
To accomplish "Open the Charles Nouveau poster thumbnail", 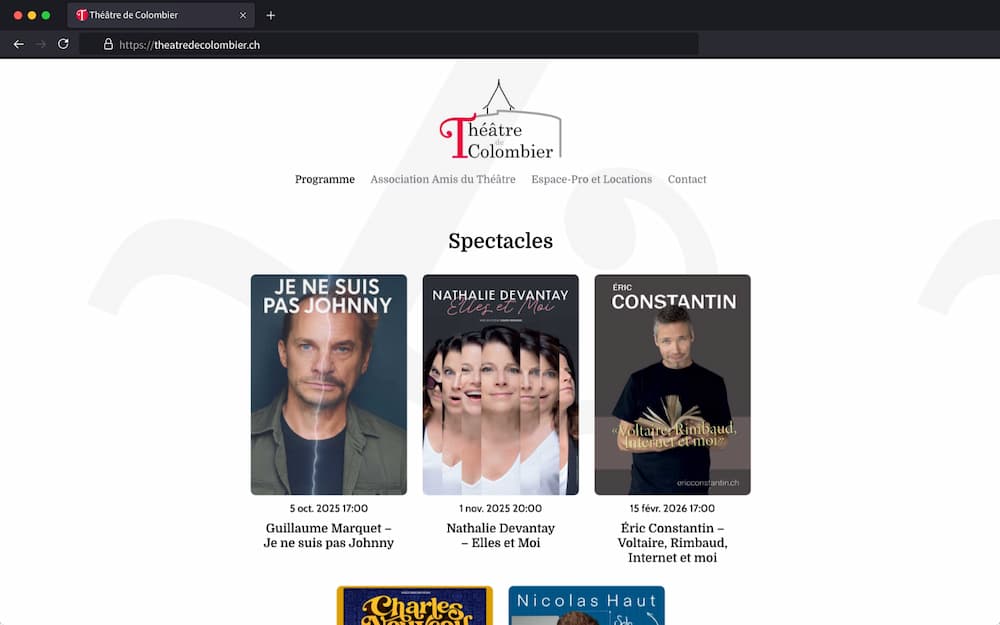I will click(x=415, y=605).
